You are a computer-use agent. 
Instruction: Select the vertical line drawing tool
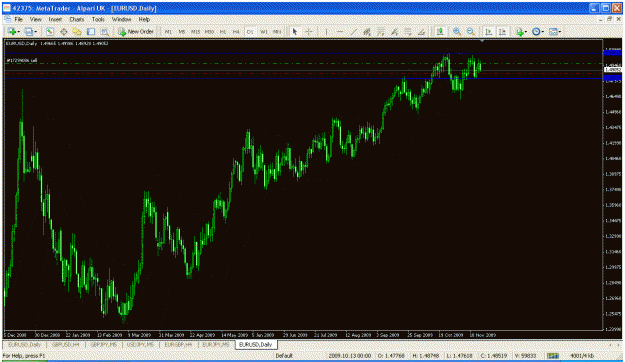326,31
